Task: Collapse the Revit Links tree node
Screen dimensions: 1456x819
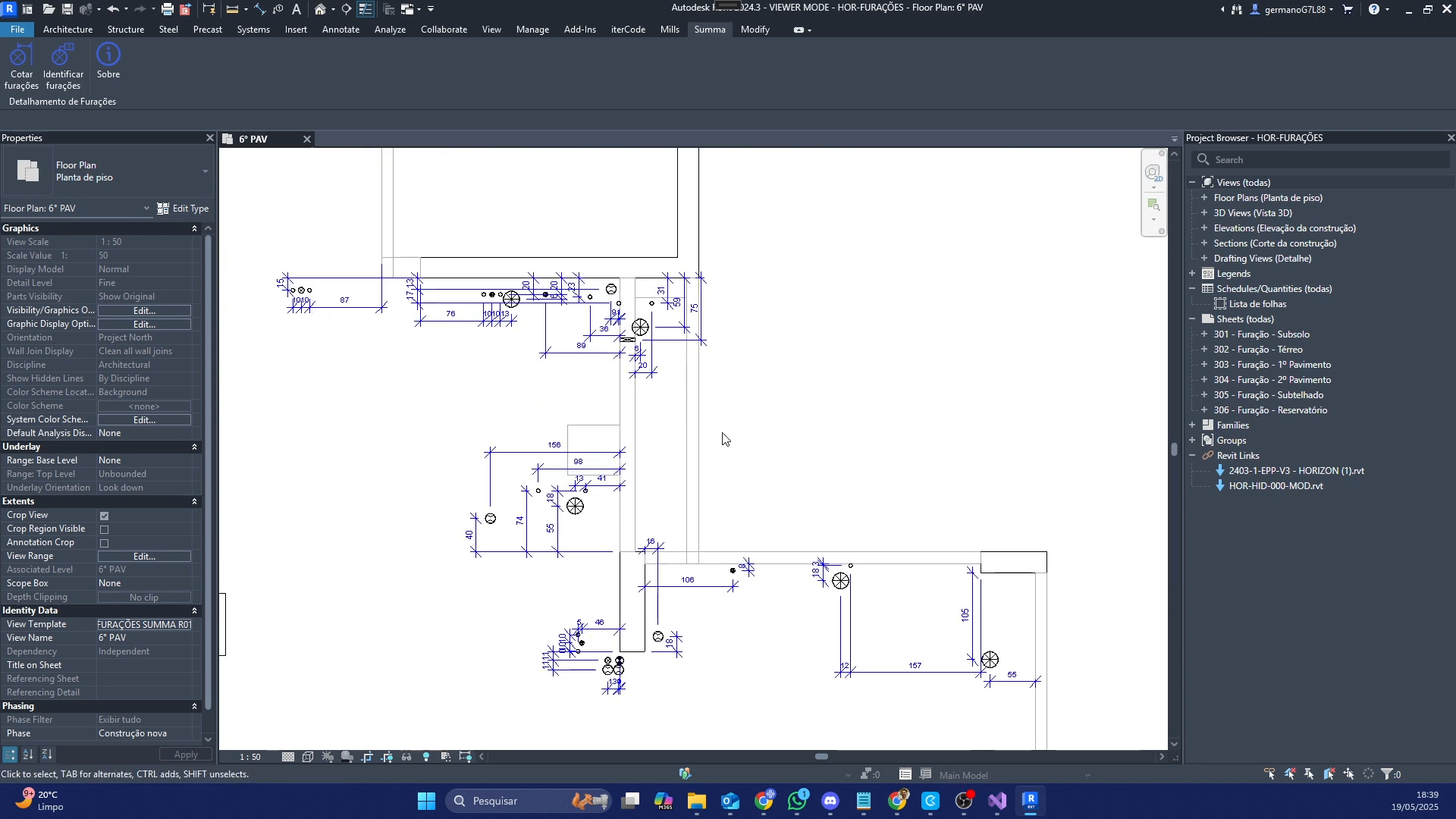Action: tap(1192, 456)
